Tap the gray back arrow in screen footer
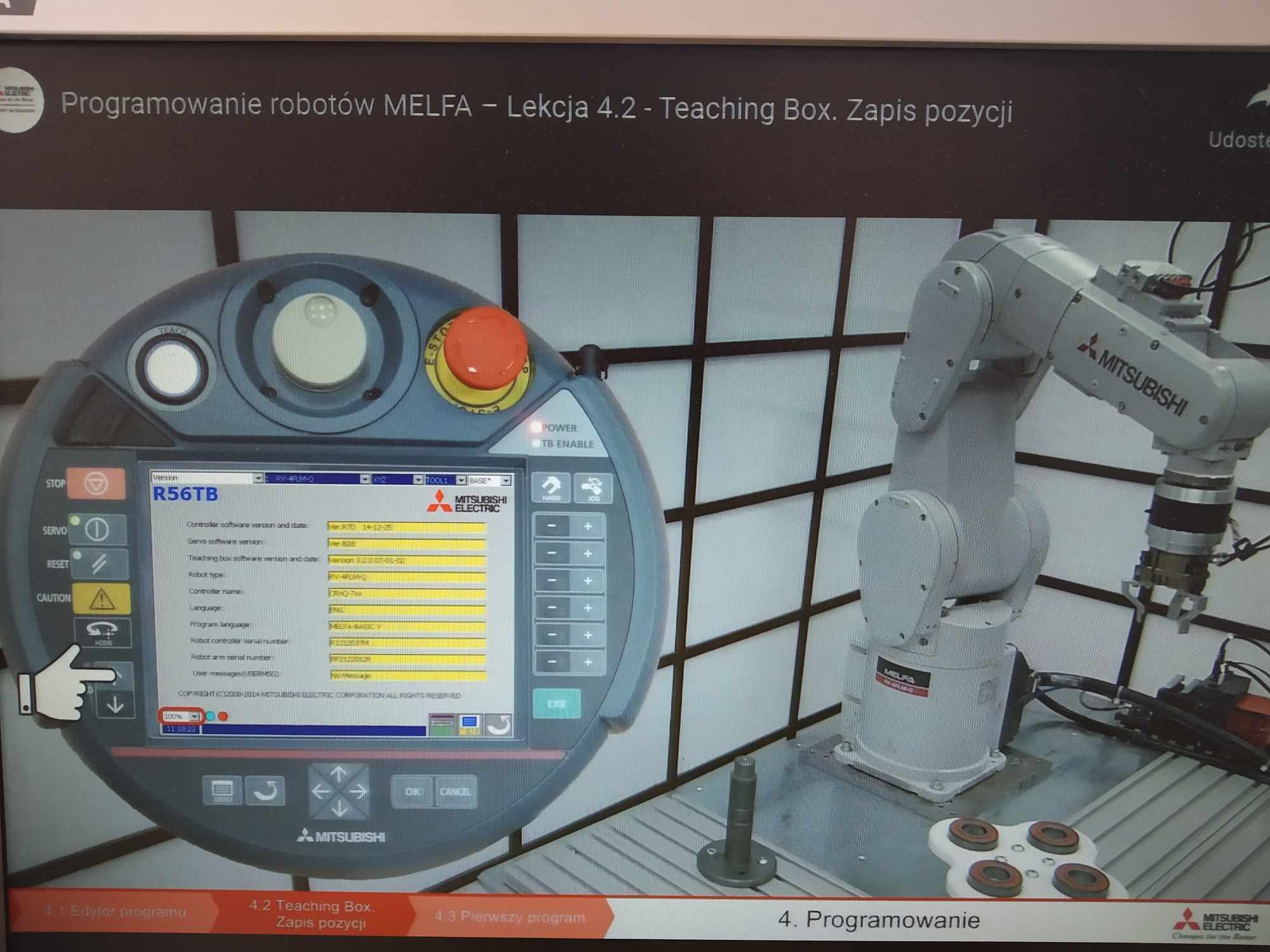This screenshot has height=952, width=1270. [x=498, y=725]
